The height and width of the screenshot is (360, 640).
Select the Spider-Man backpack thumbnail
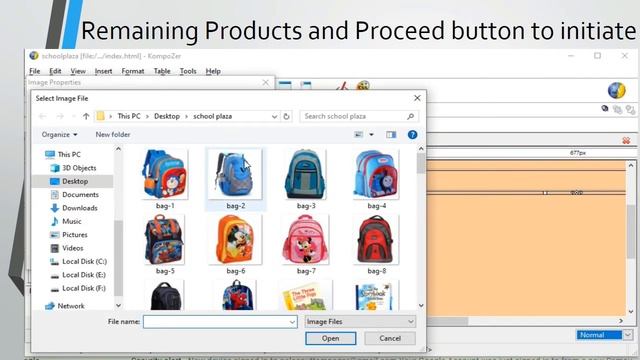[x=237, y=295]
